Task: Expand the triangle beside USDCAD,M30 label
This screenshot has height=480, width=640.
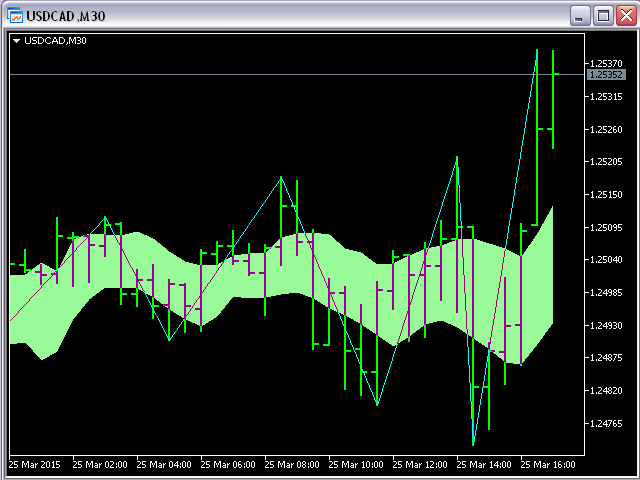Action: [17, 41]
